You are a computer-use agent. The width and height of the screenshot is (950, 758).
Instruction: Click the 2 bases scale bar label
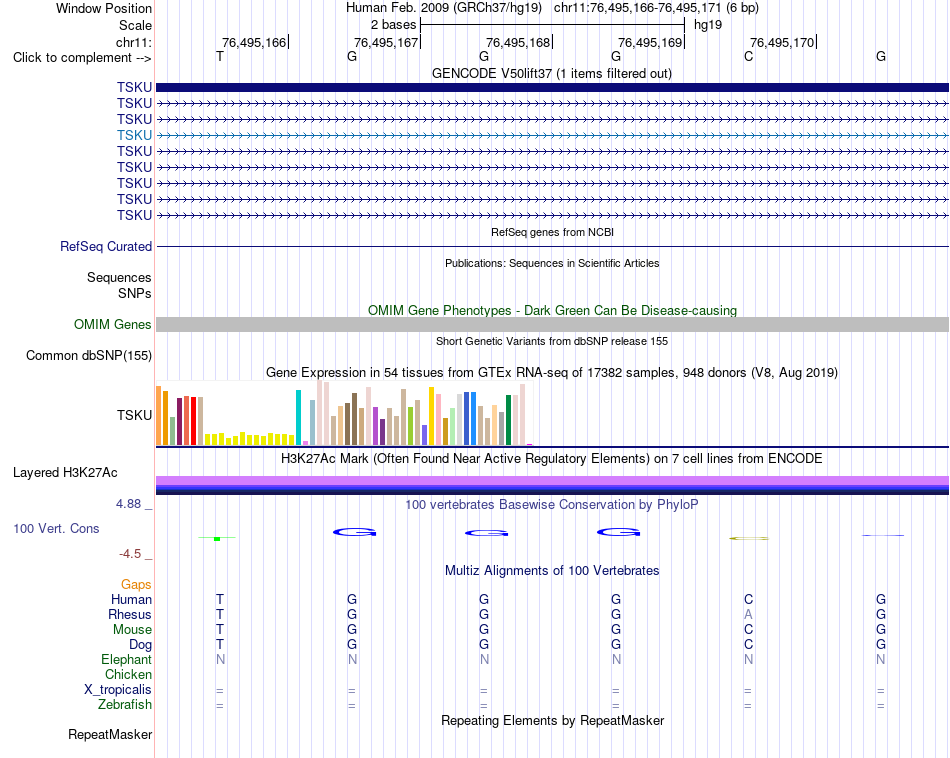pos(393,25)
